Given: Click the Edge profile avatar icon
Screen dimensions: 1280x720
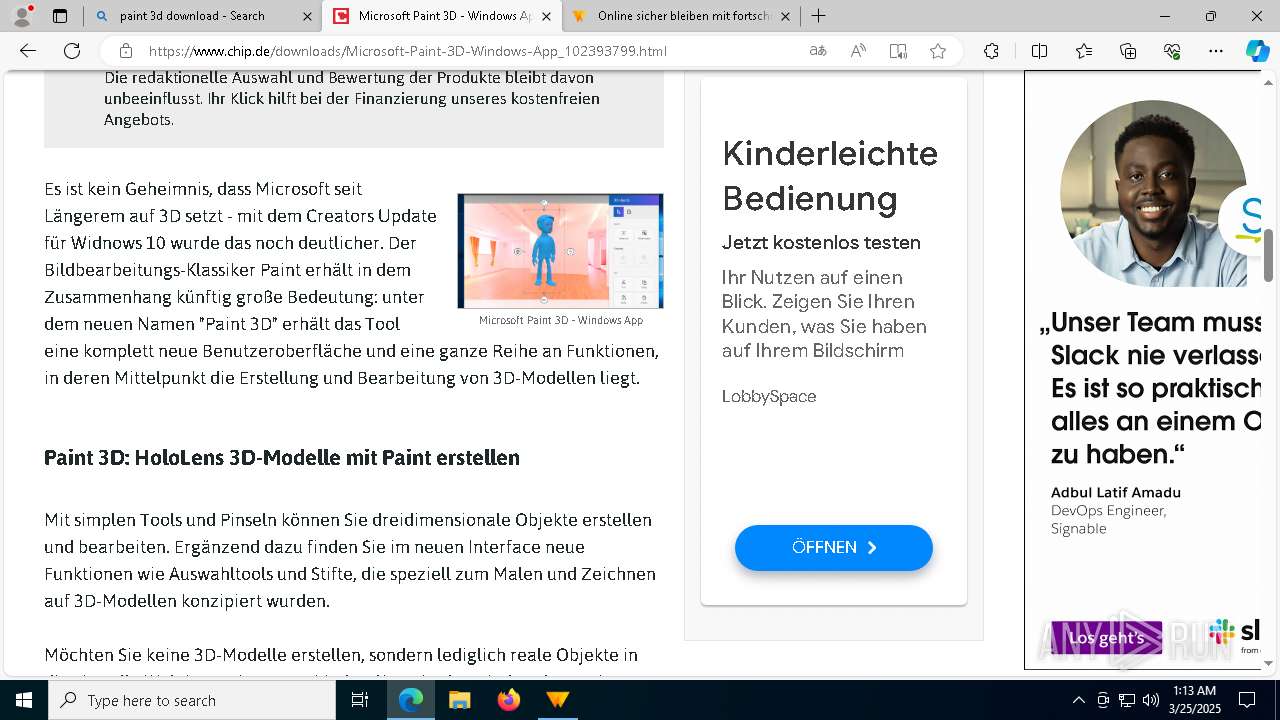Looking at the screenshot, I should tap(22, 16).
